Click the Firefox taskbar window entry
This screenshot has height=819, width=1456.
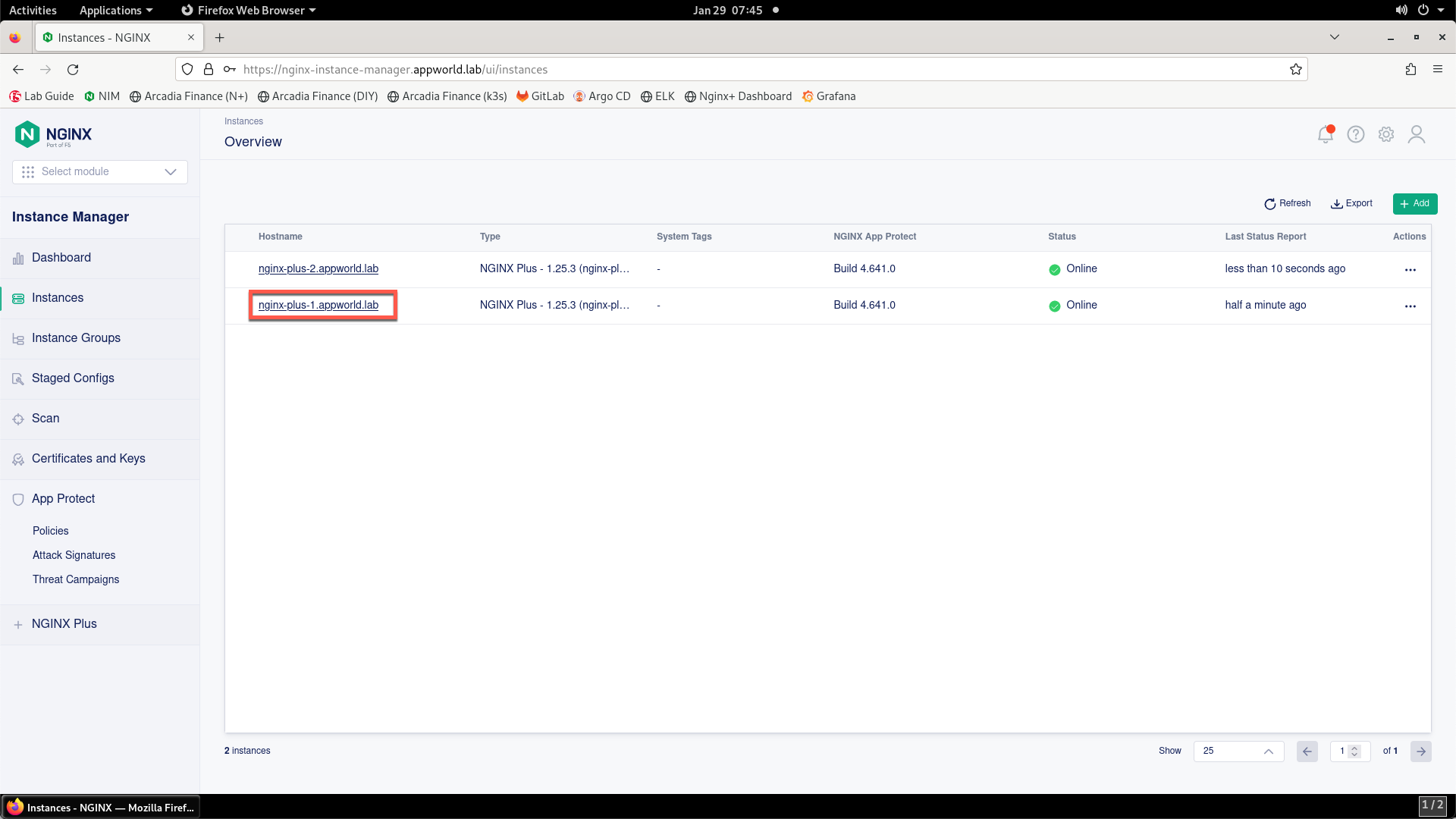(101, 807)
